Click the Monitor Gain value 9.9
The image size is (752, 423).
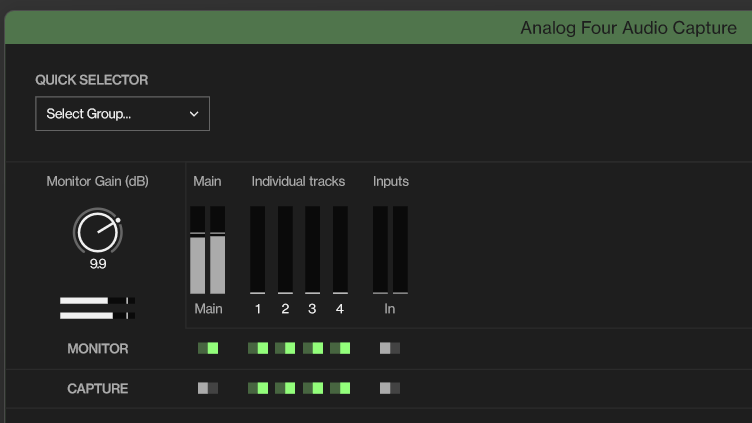pos(97,265)
